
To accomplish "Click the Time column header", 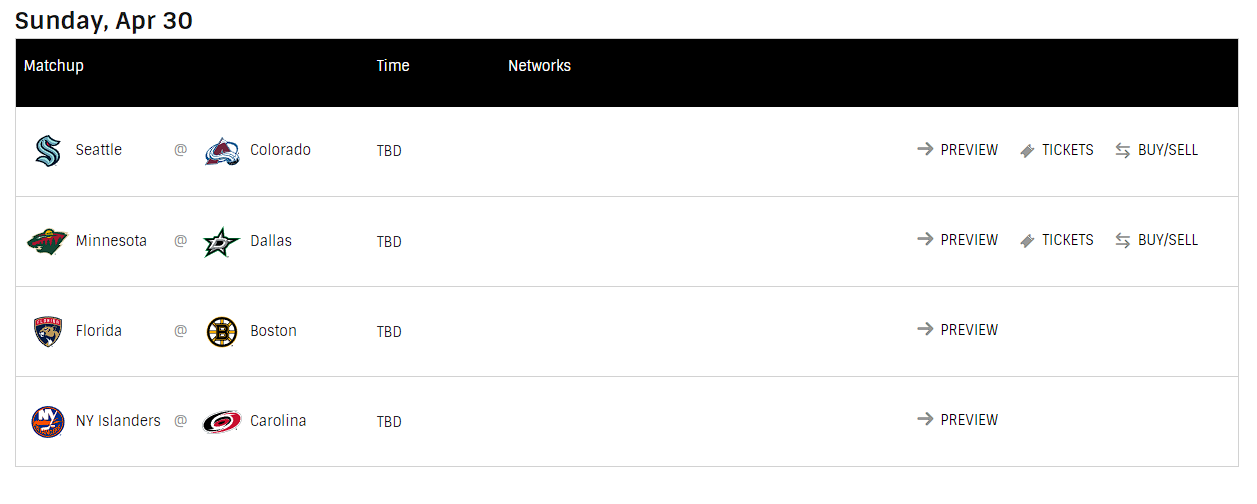I will 393,66.
